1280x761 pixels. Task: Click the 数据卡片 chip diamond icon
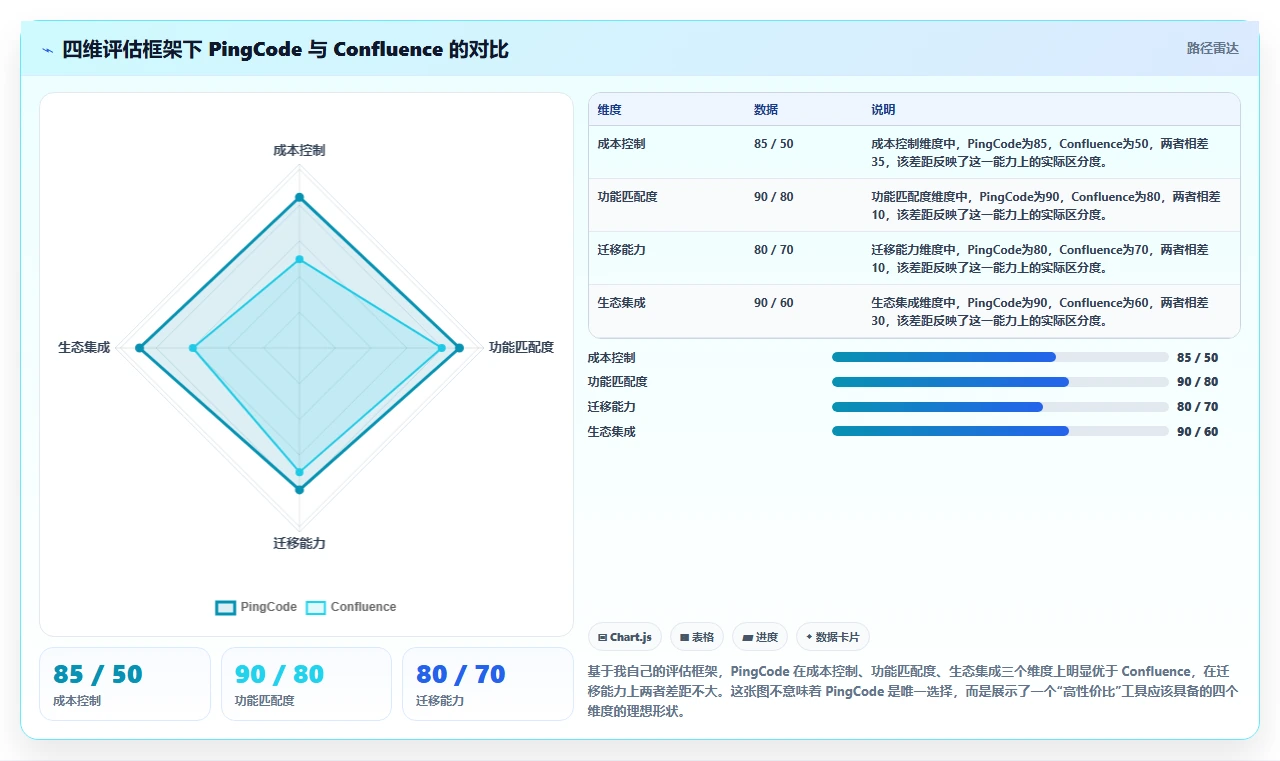coord(809,637)
